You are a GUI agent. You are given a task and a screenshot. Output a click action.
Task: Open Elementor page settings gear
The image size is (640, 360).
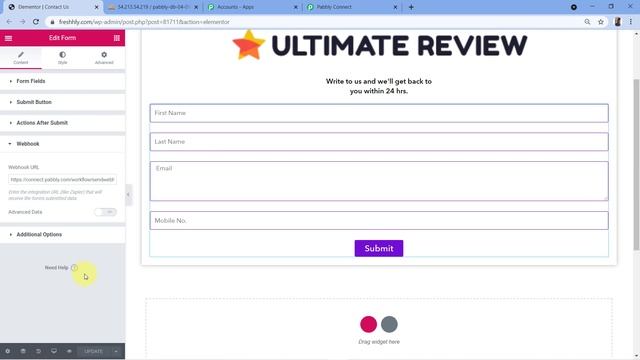[x=7, y=351]
